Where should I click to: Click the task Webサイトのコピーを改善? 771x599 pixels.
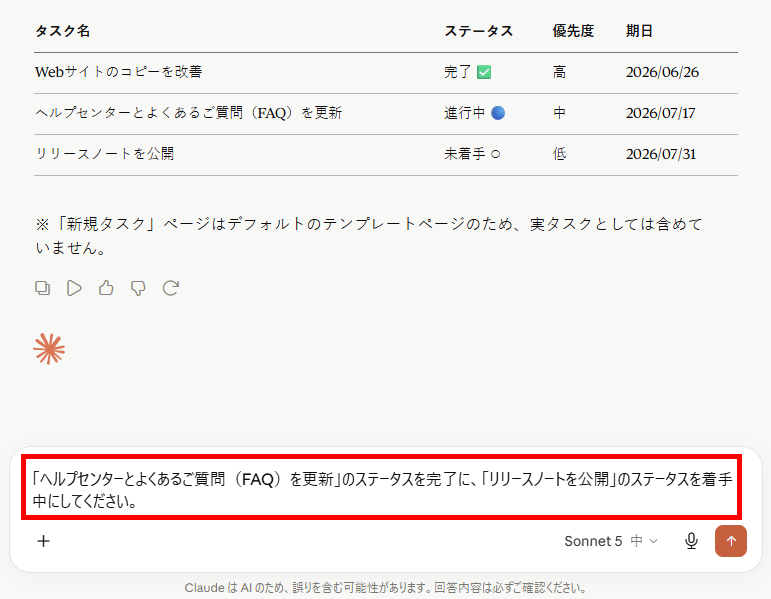(119, 72)
